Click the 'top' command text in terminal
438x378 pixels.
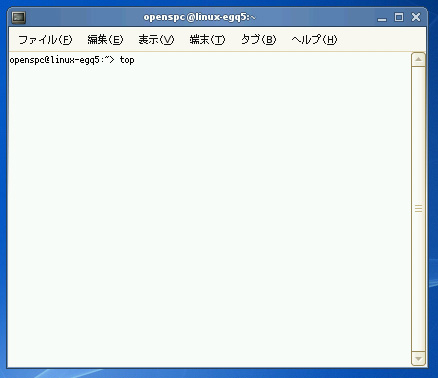click(x=127, y=60)
